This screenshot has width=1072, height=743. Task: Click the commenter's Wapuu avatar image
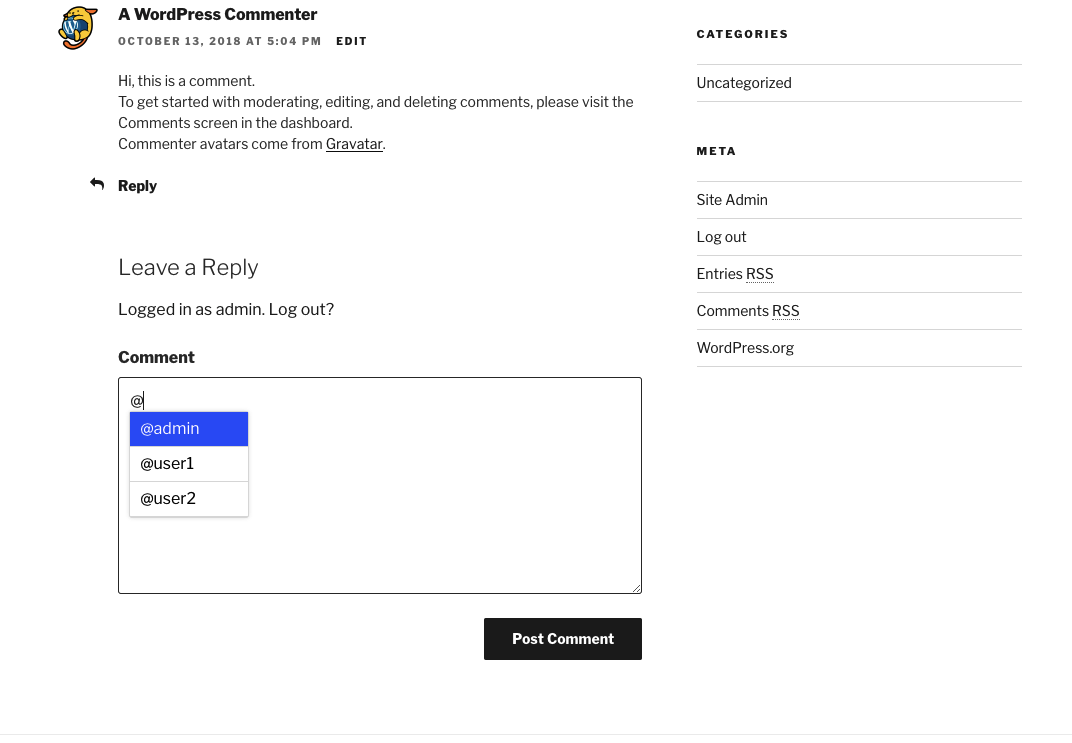78,28
